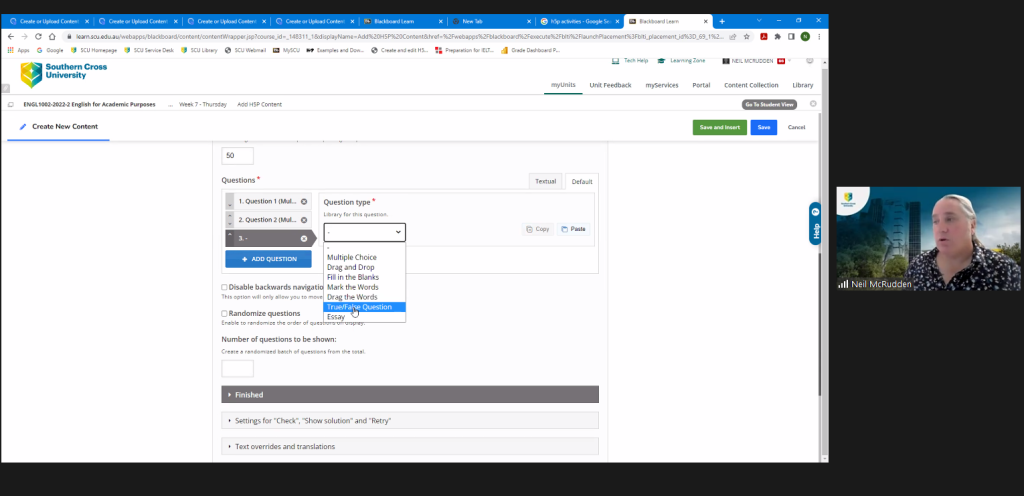This screenshot has height=496, width=1024.
Task: Open the Library navigation tab
Action: (803, 85)
